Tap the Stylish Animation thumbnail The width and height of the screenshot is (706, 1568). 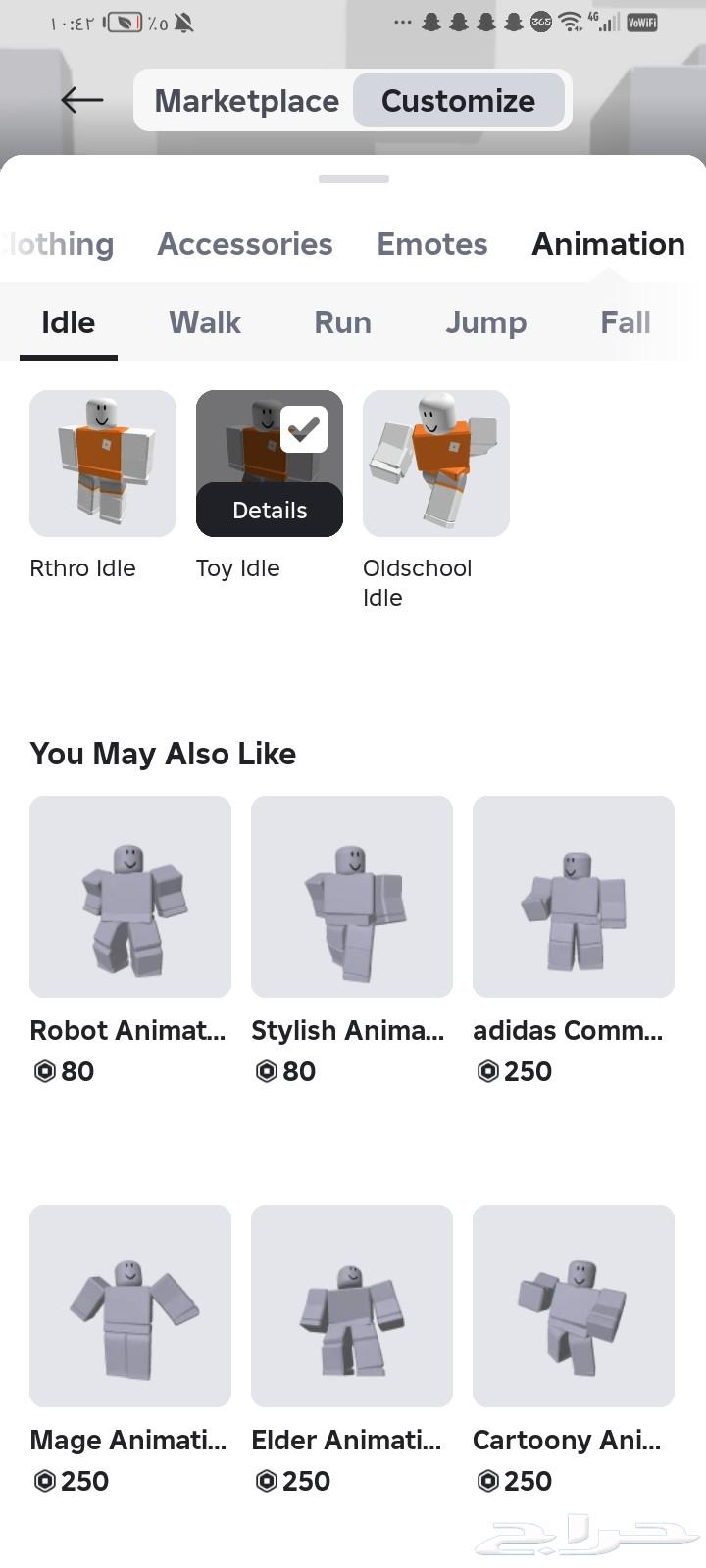[351, 897]
